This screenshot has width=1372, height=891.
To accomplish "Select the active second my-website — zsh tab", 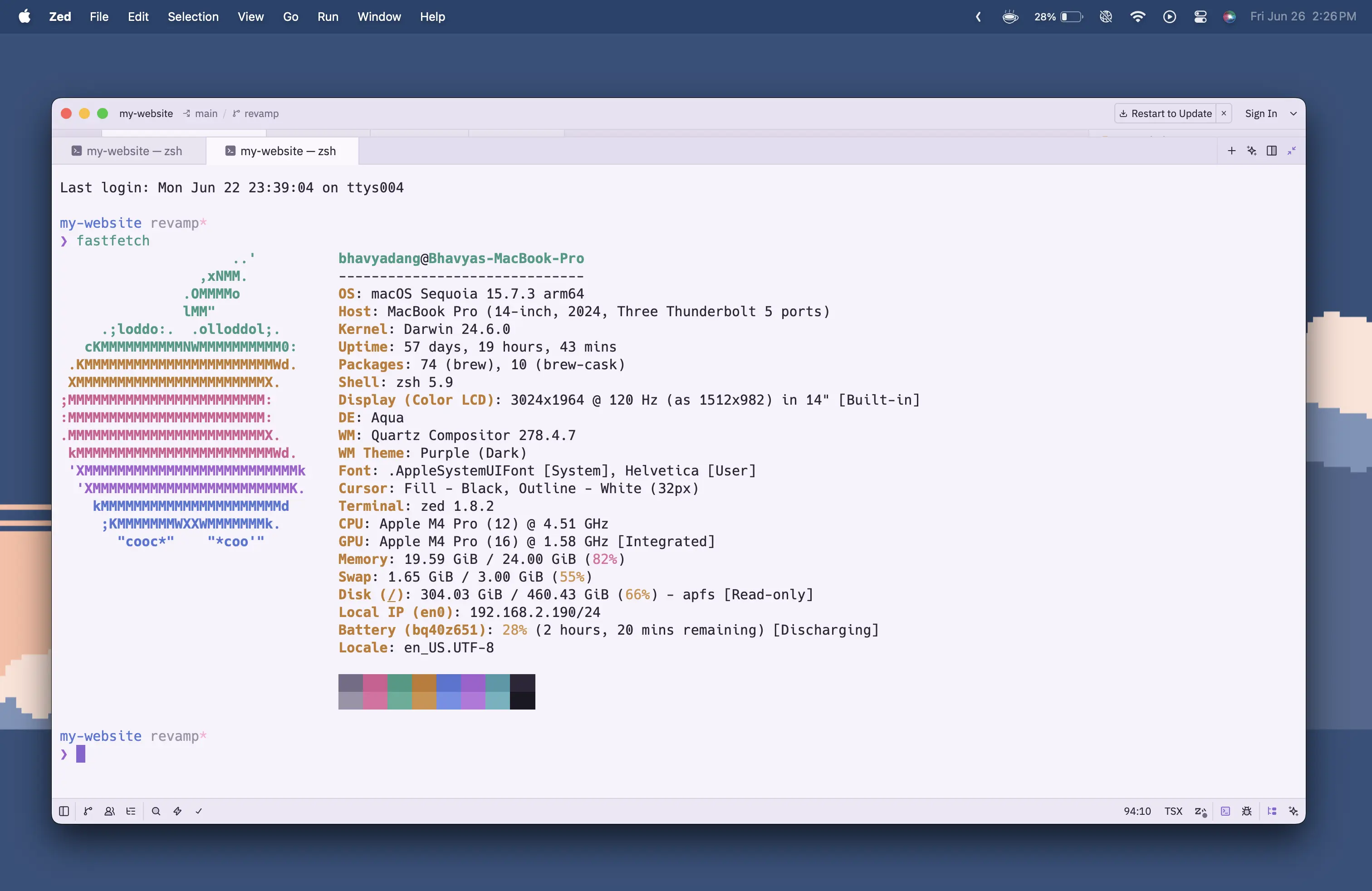I will (282, 151).
